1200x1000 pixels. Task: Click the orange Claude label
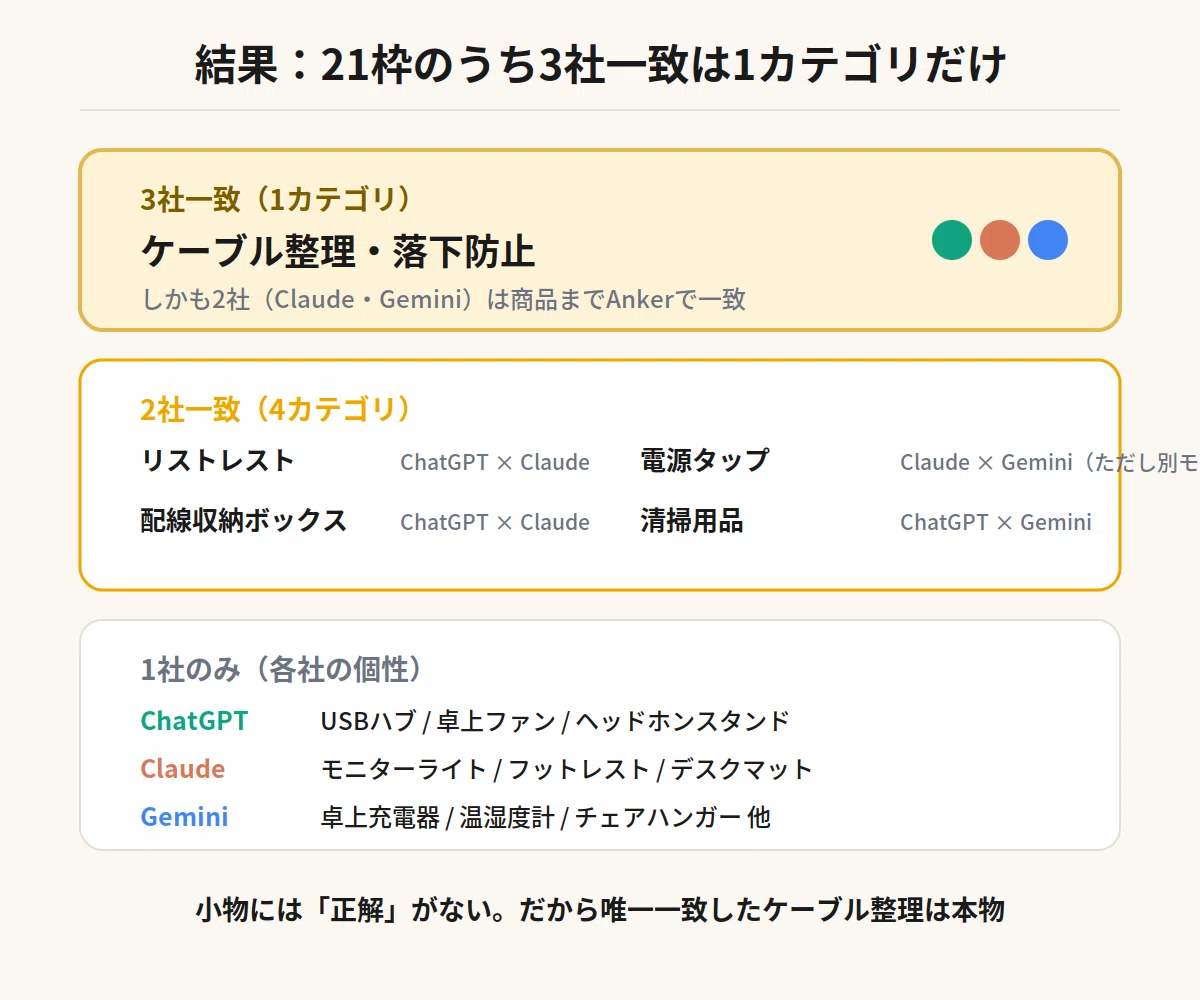[x=182, y=769]
